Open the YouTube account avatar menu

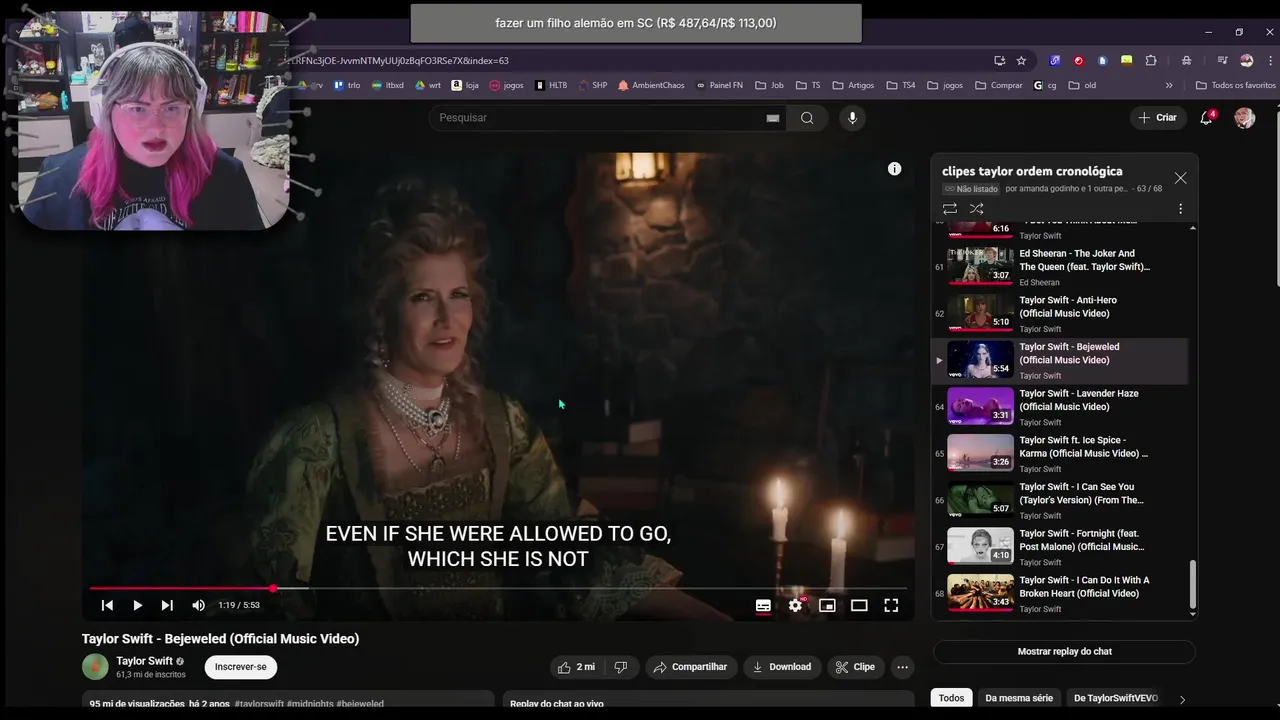tap(1244, 118)
